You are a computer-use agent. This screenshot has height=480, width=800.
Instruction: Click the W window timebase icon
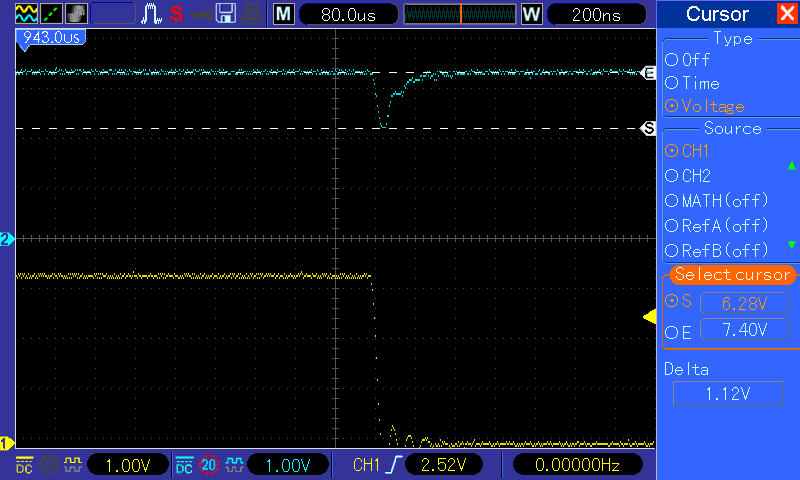click(x=531, y=14)
